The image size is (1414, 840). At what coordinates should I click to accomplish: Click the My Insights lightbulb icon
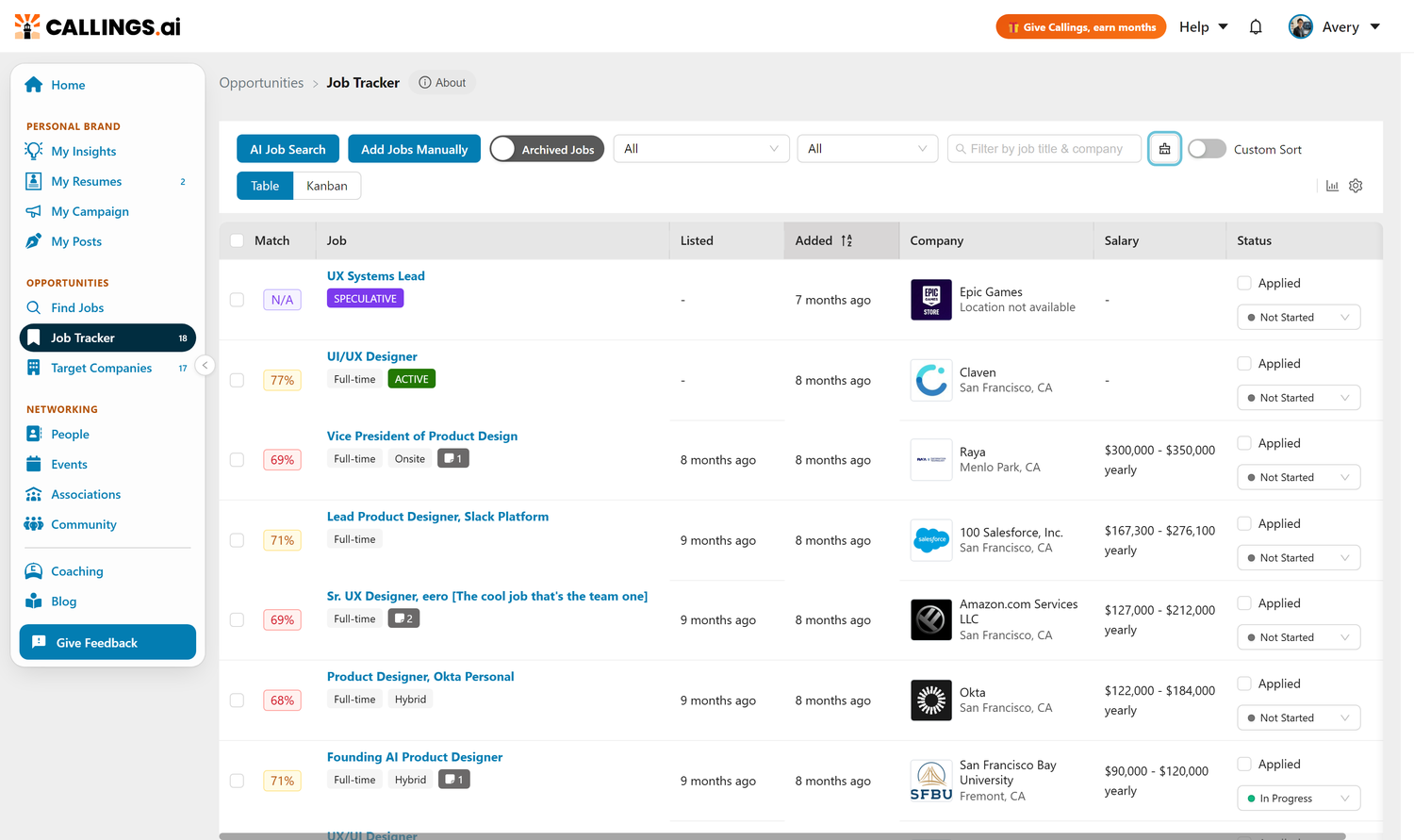[x=34, y=151]
